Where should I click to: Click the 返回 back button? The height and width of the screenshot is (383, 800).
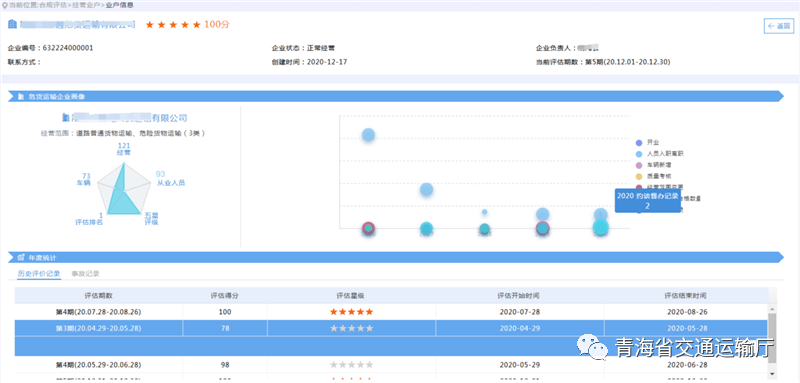779,26
